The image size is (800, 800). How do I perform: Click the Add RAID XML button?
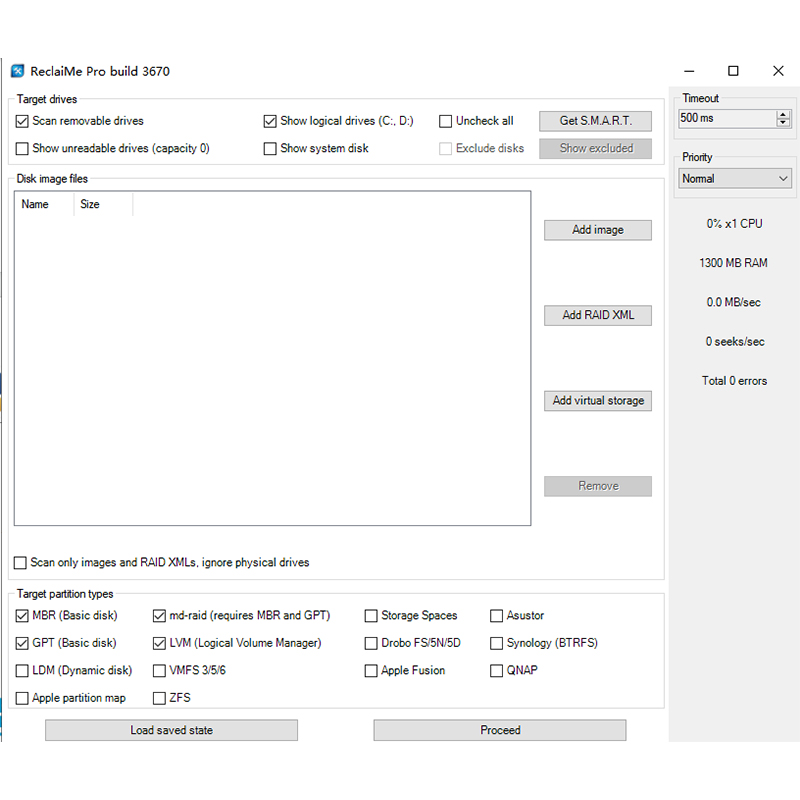597,315
